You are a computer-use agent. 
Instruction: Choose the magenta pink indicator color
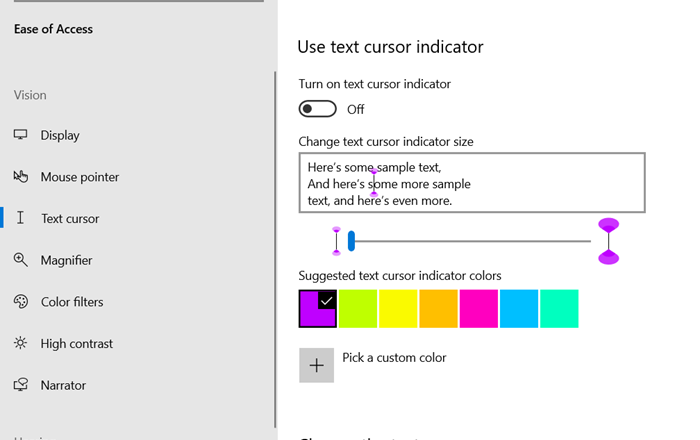pos(478,308)
